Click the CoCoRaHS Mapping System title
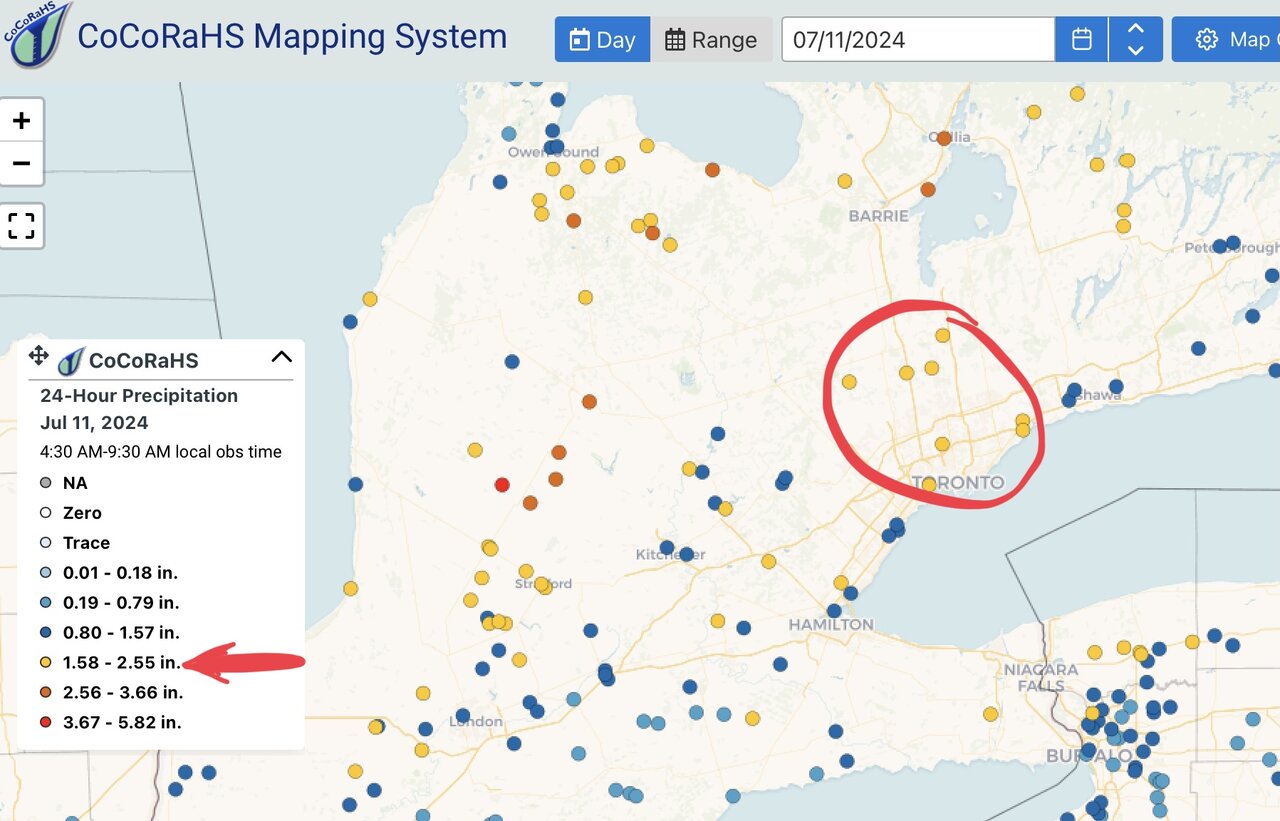 [x=292, y=37]
